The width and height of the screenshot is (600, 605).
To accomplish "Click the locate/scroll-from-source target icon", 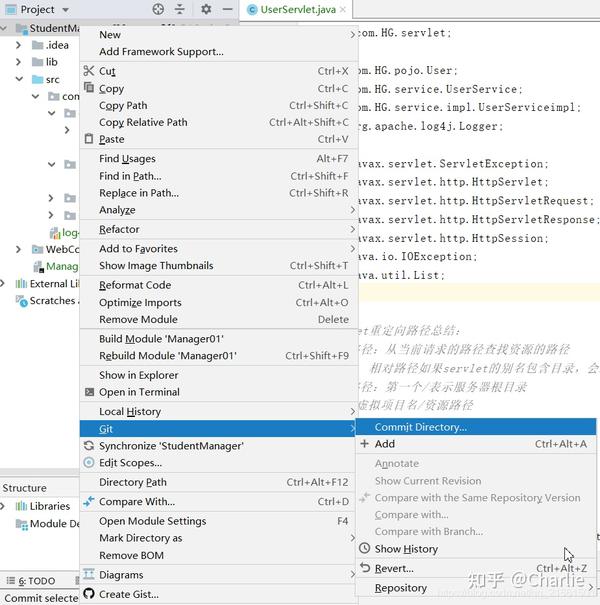I will 158,9.
